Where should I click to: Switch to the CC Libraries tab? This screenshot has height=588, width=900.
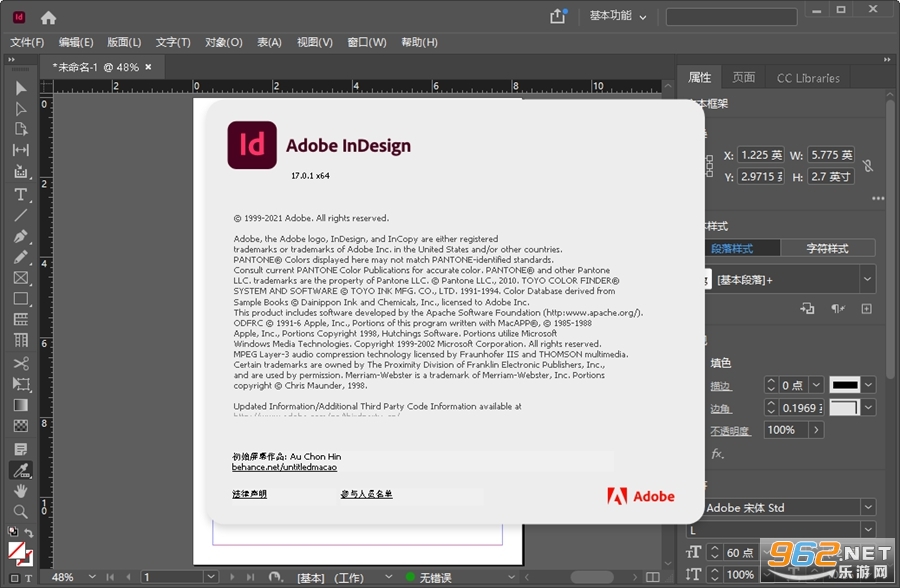[808, 78]
